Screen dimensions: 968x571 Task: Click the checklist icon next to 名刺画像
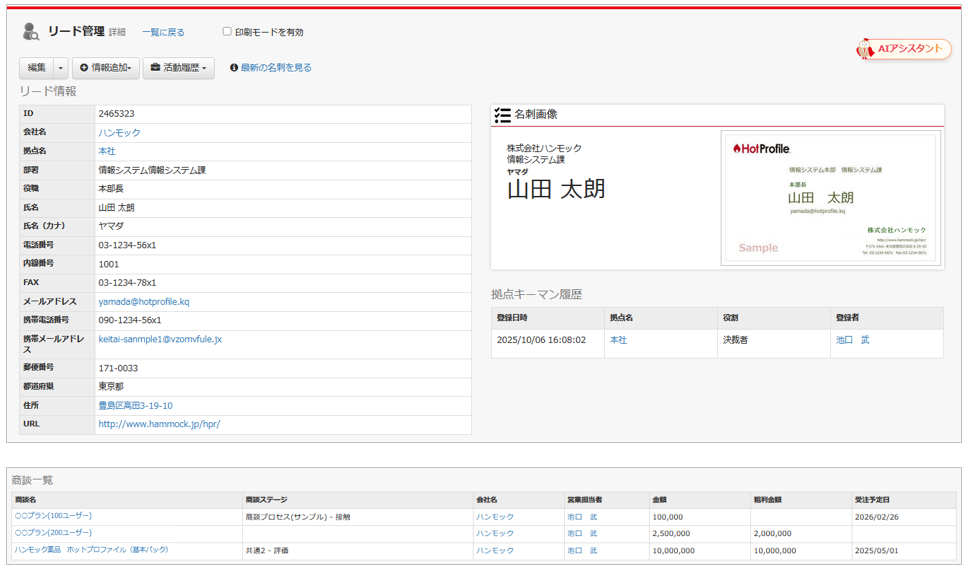pos(502,115)
